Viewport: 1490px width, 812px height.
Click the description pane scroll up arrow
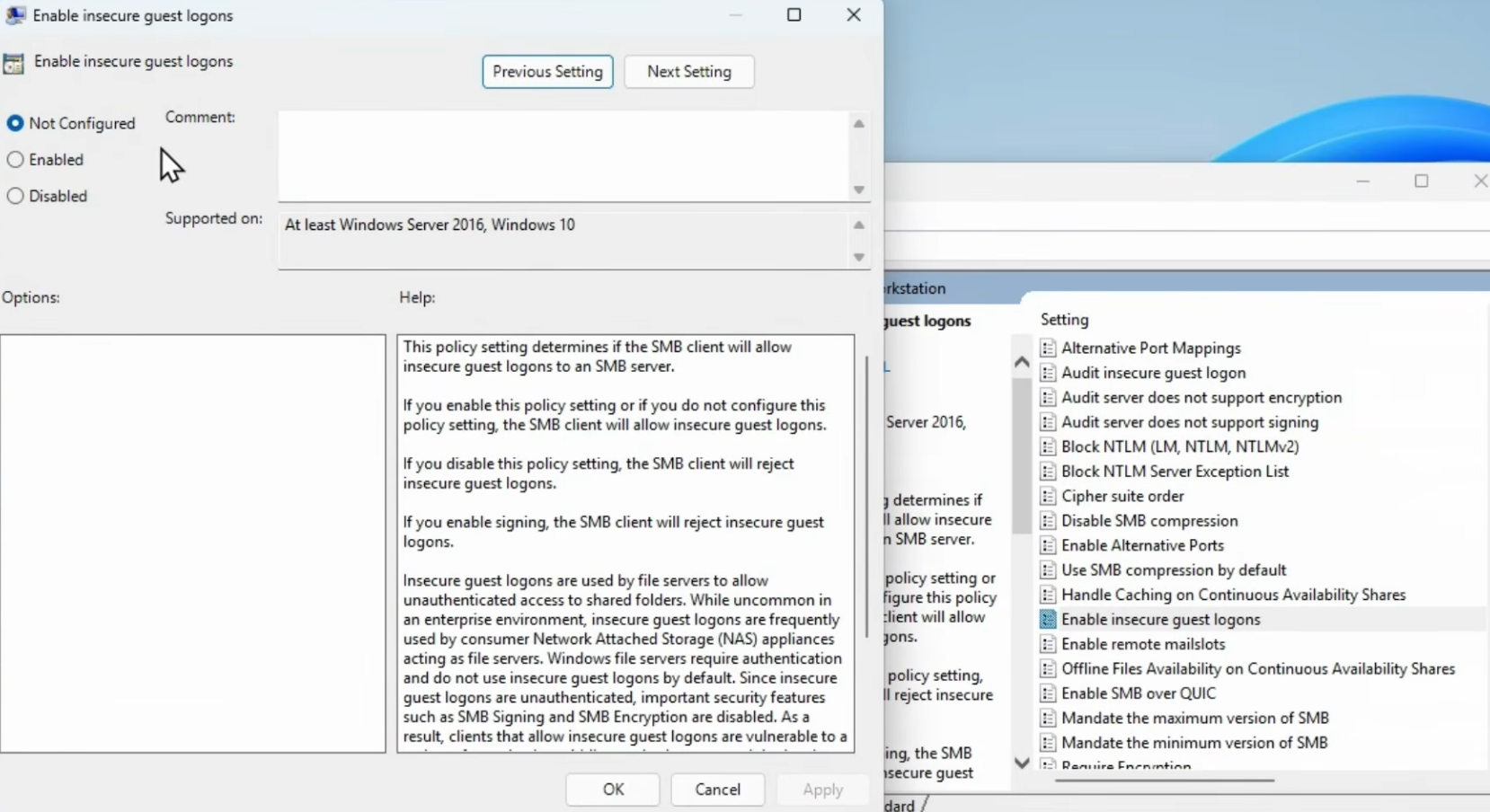tap(1022, 363)
